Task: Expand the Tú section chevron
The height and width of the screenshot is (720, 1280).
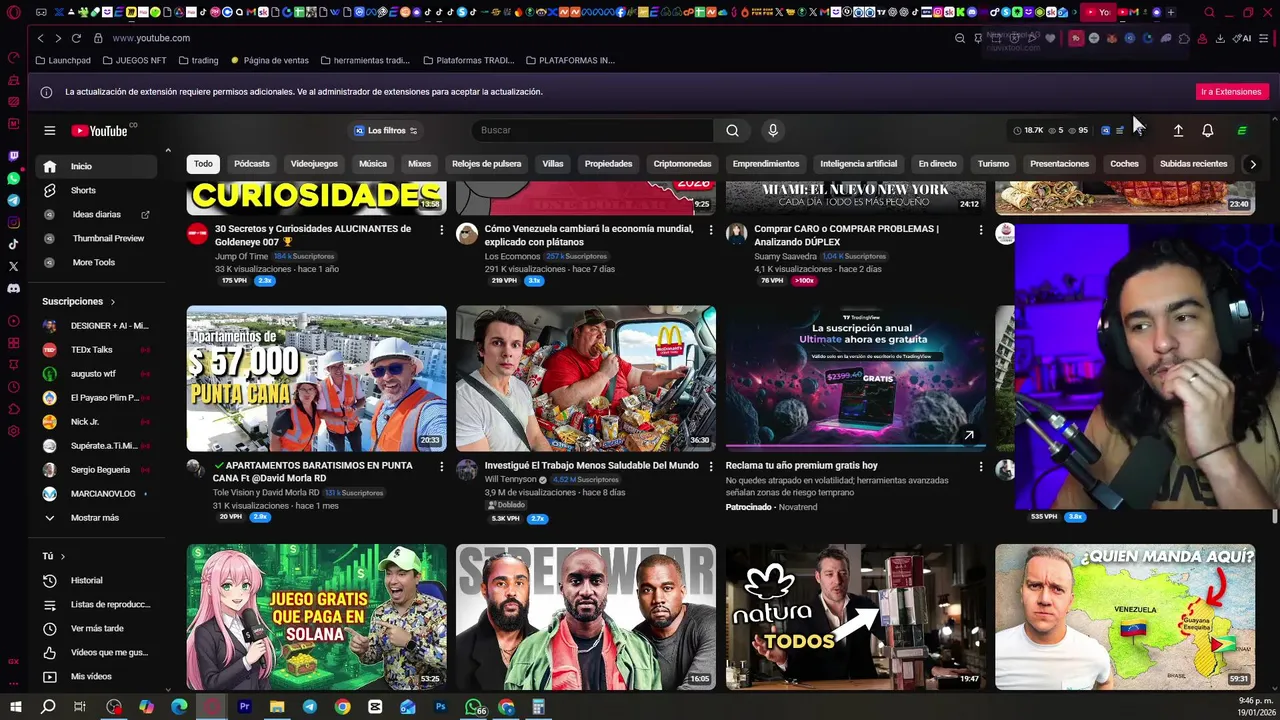Action: tap(62, 556)
